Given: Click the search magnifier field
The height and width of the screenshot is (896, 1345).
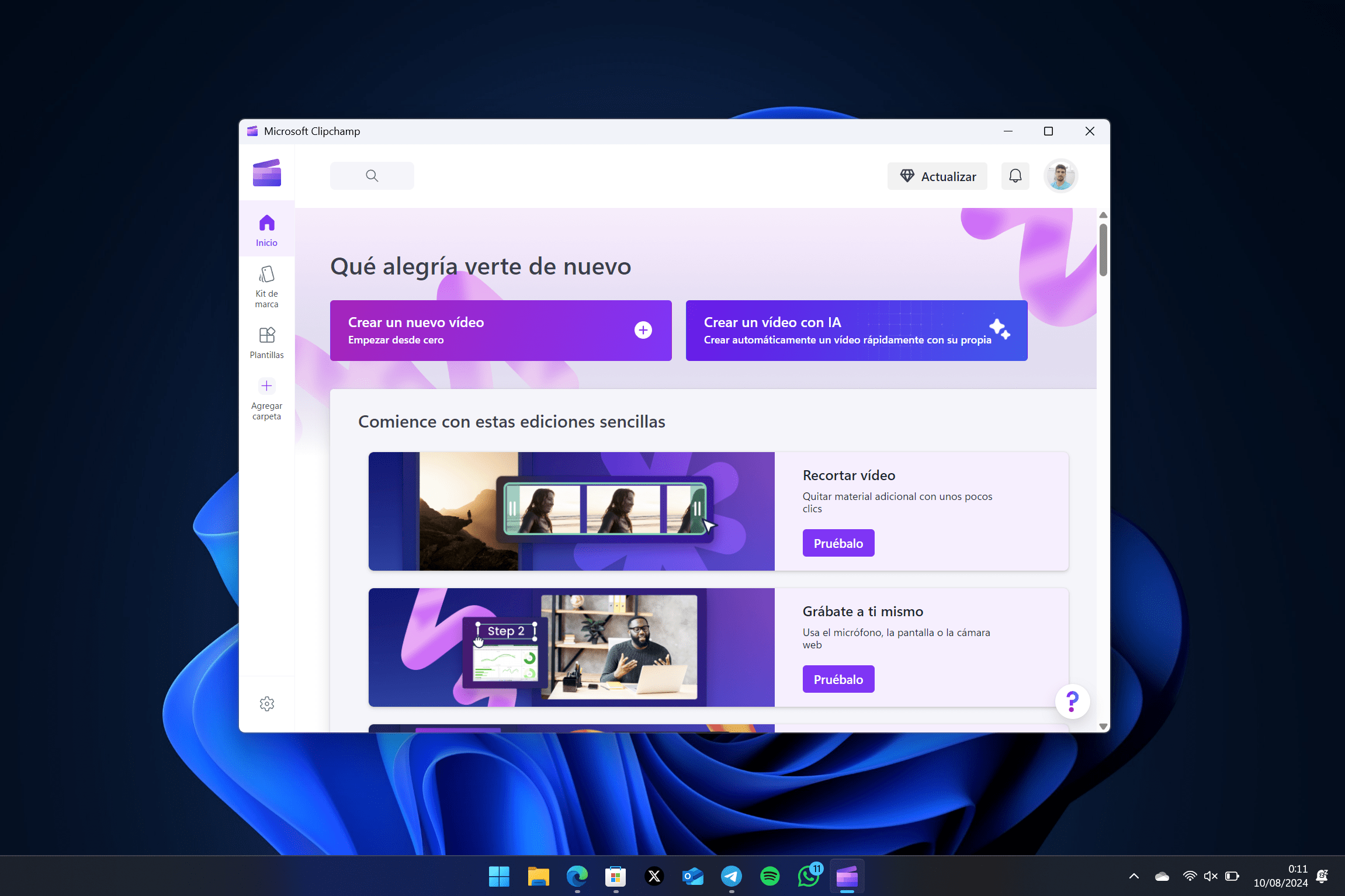Looking at the screenshot, I should click(372, 175).
